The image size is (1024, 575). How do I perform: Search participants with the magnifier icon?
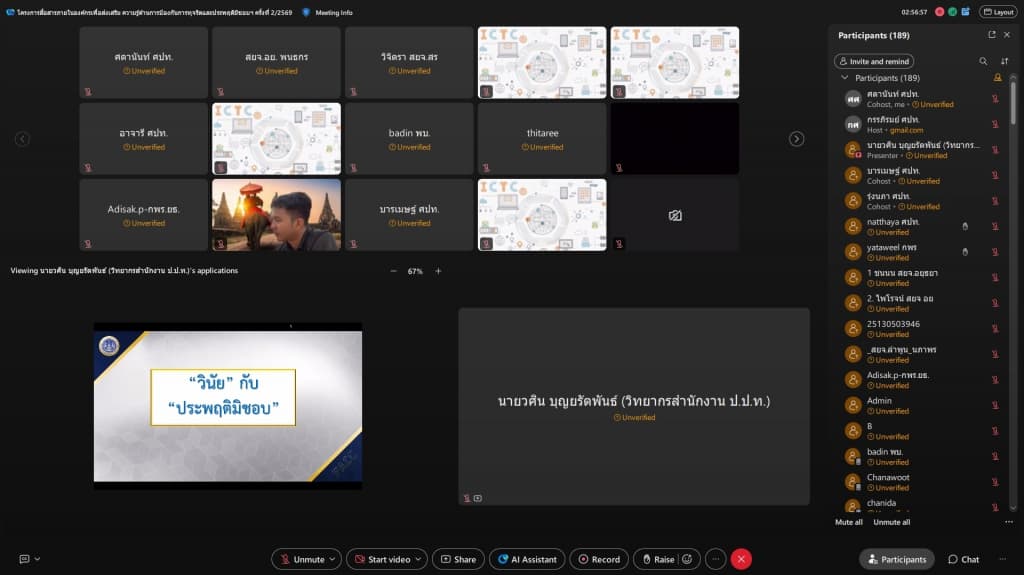point(983,61)
